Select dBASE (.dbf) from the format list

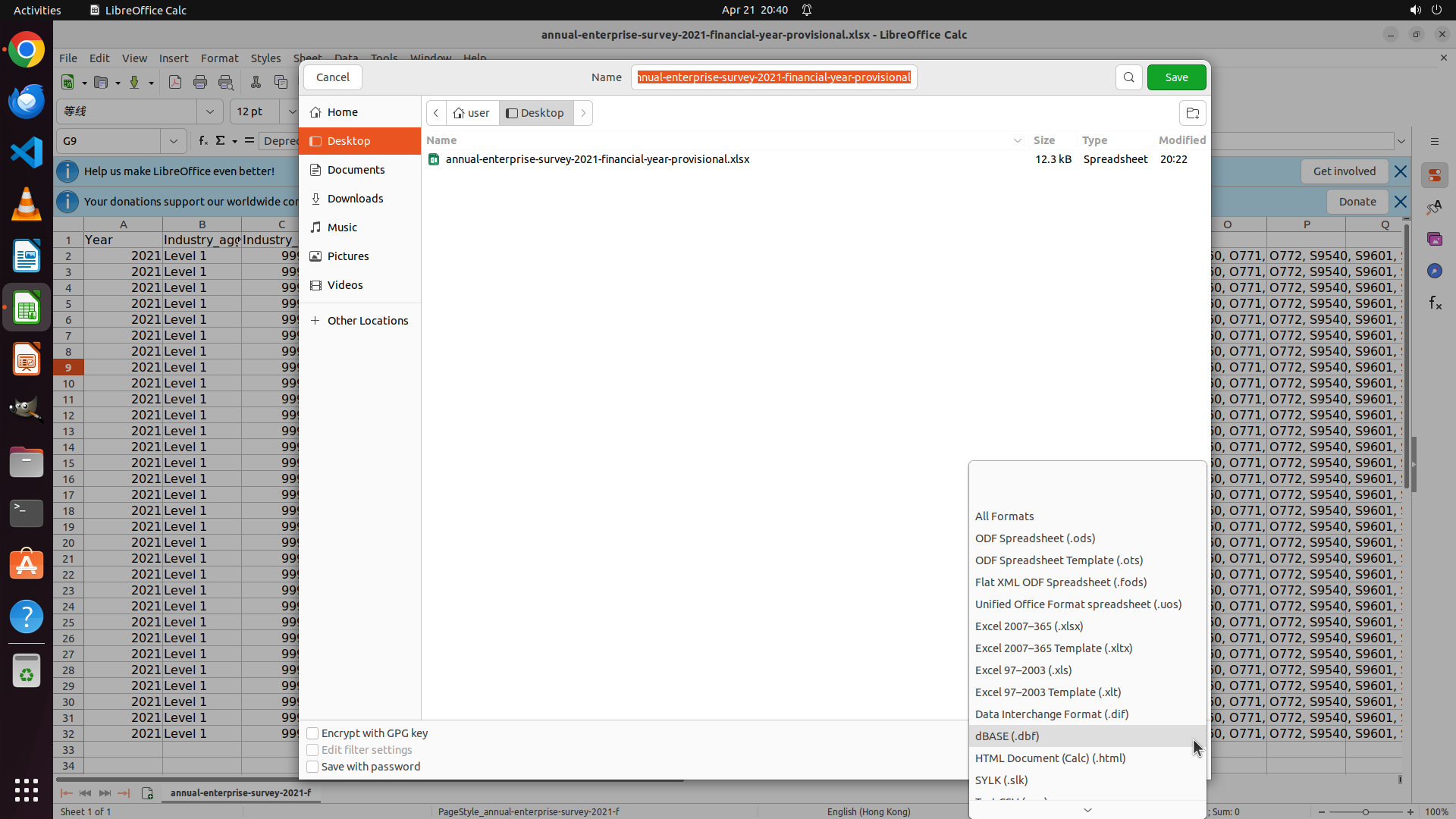point(1007,736)
